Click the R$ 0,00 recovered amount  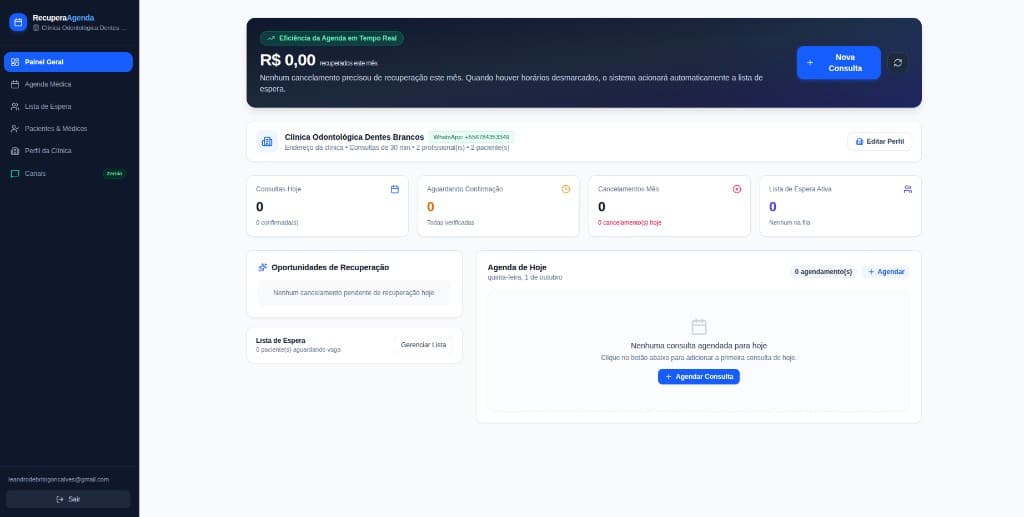point(288,60)
